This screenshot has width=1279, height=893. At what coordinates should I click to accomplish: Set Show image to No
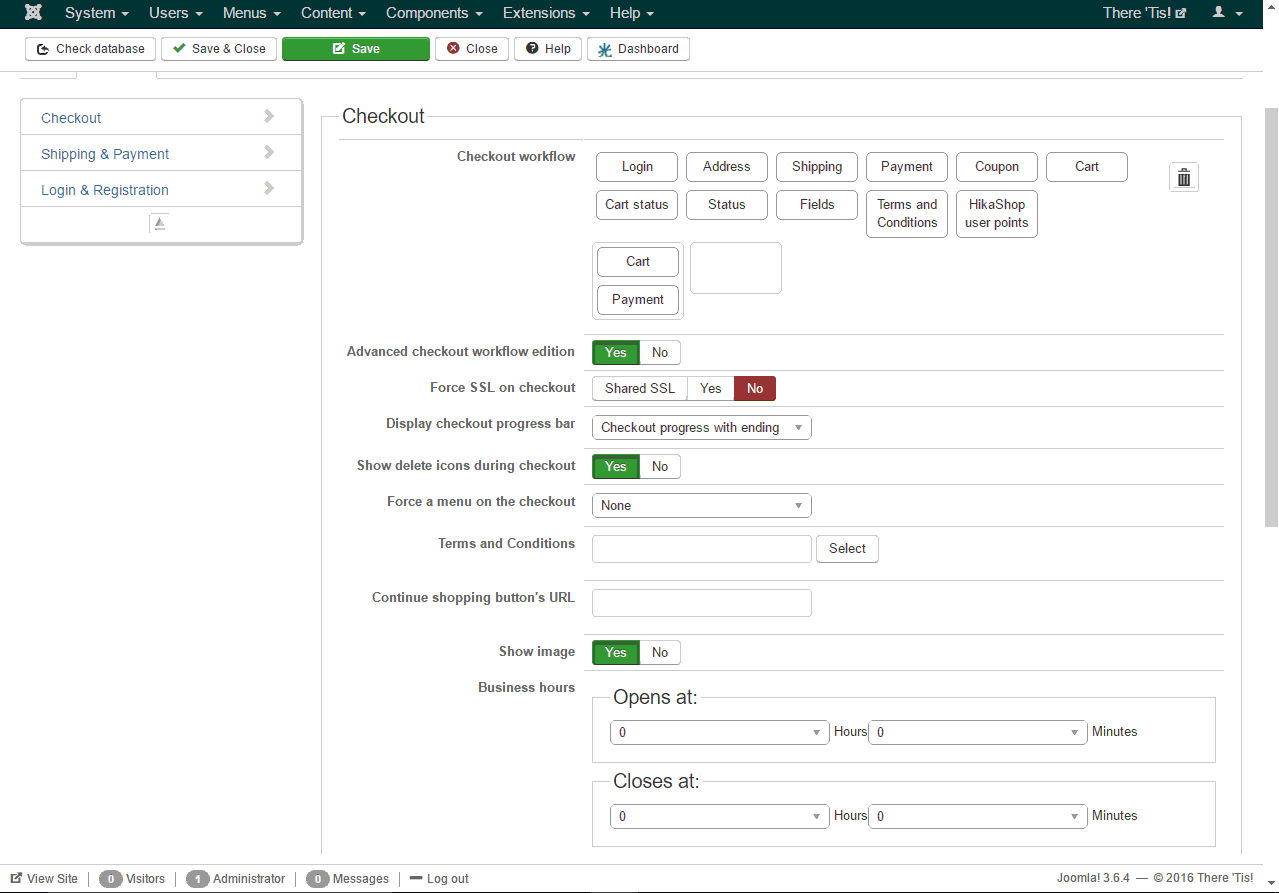(660, 652)
